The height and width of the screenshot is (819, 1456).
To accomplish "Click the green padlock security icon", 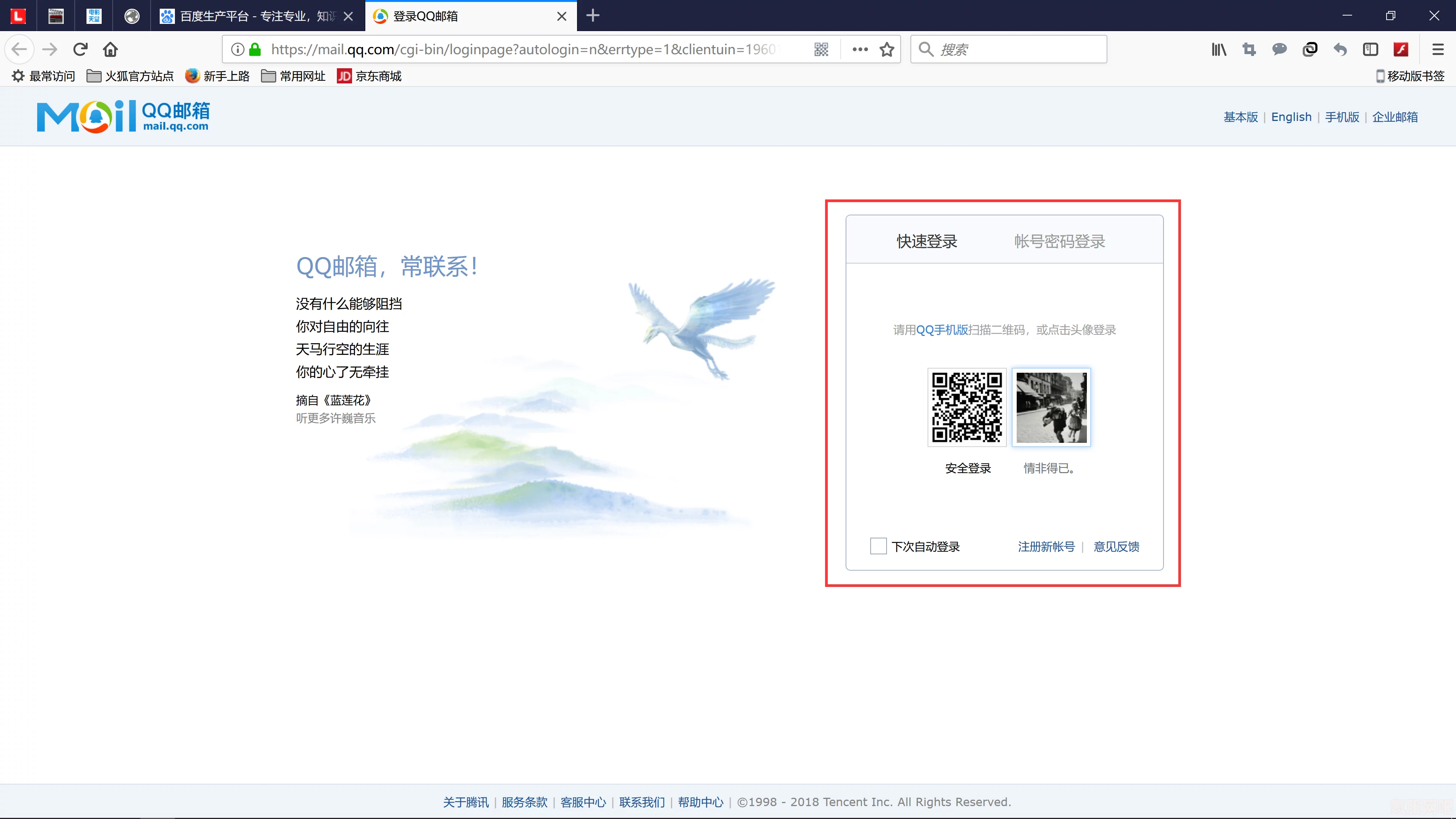I will [x=255, y=50].
